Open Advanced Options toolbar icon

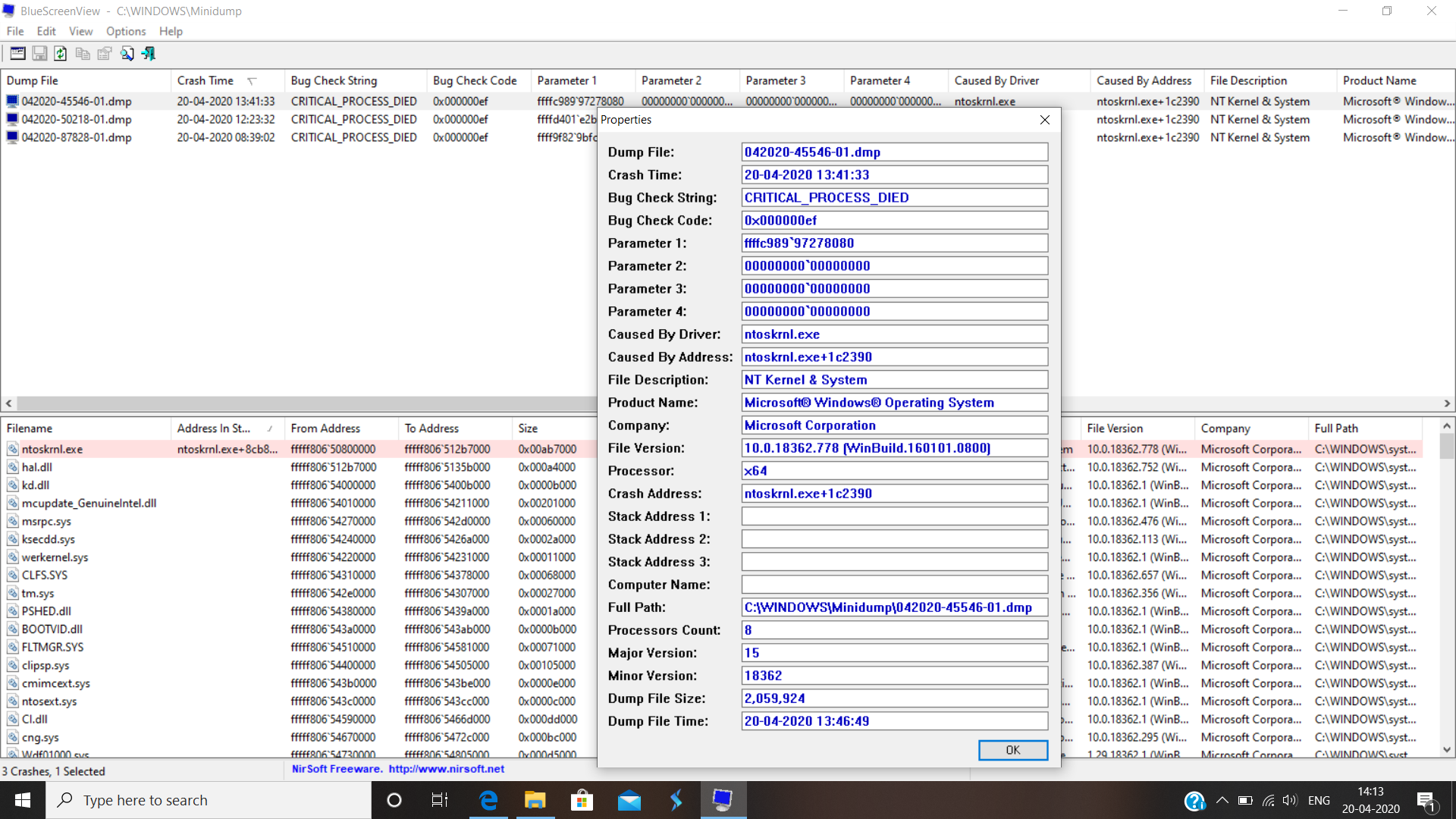(x=17, y=54)
